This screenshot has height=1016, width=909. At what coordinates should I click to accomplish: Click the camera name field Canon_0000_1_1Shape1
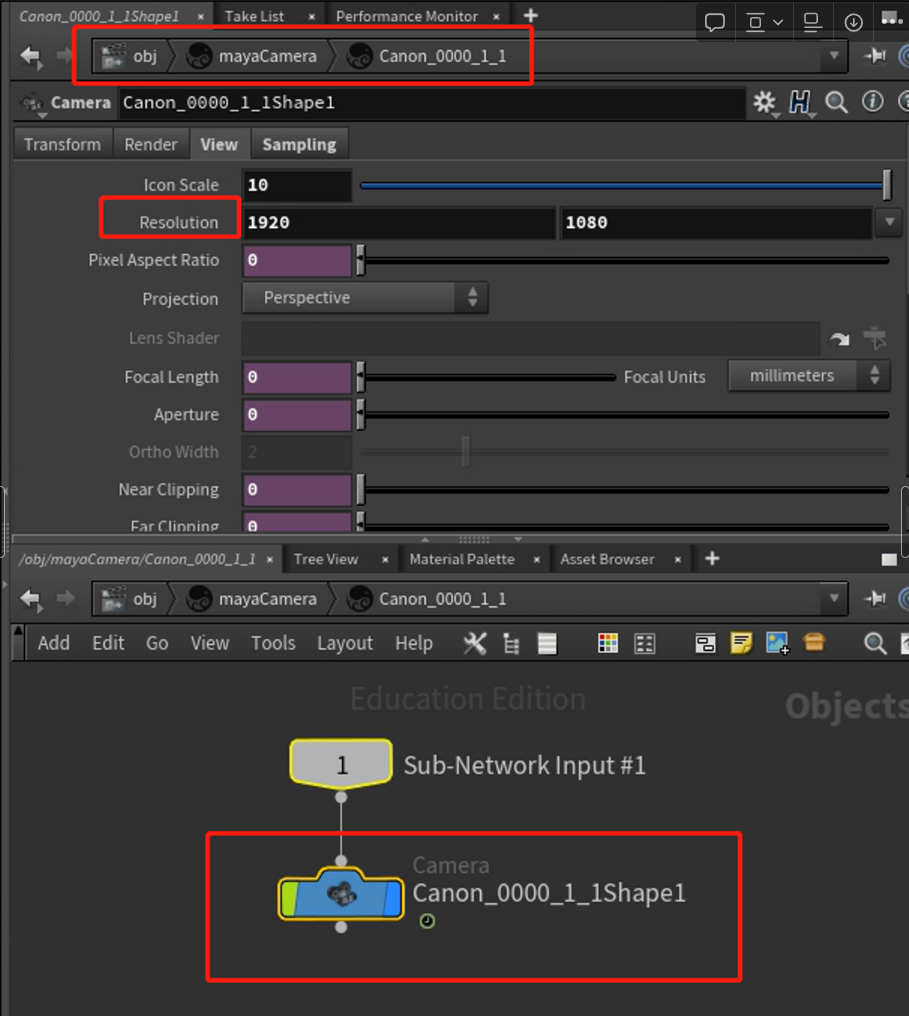tap(431, 103)
